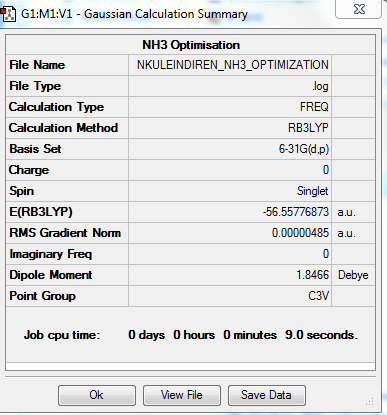Viewport: 387px width, 415px height.
Task: Click the RMS gradient value 0.00000485
Action: [x=300, y=233]
